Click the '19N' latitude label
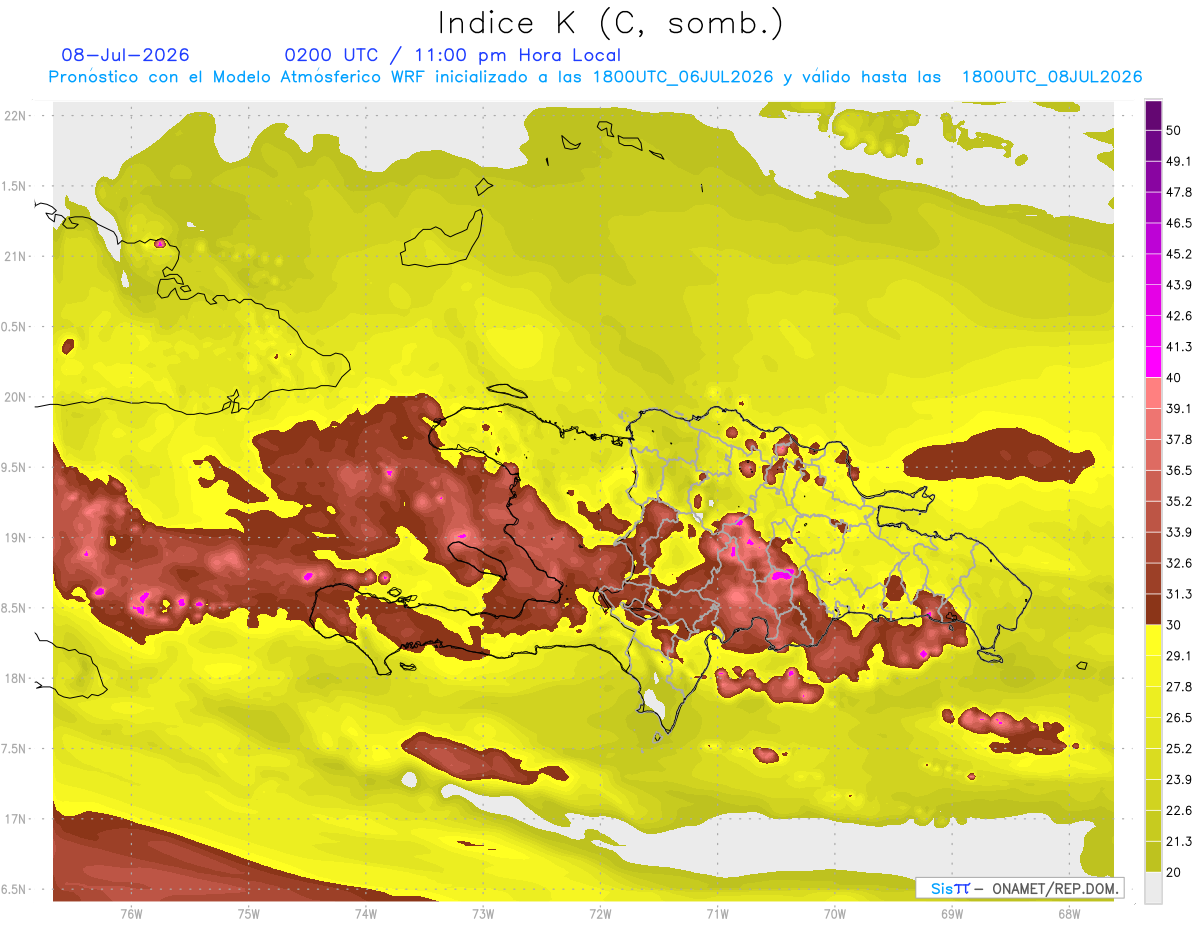The width and height of the screenshot is (1200, 927). click(x=17, y=537)
